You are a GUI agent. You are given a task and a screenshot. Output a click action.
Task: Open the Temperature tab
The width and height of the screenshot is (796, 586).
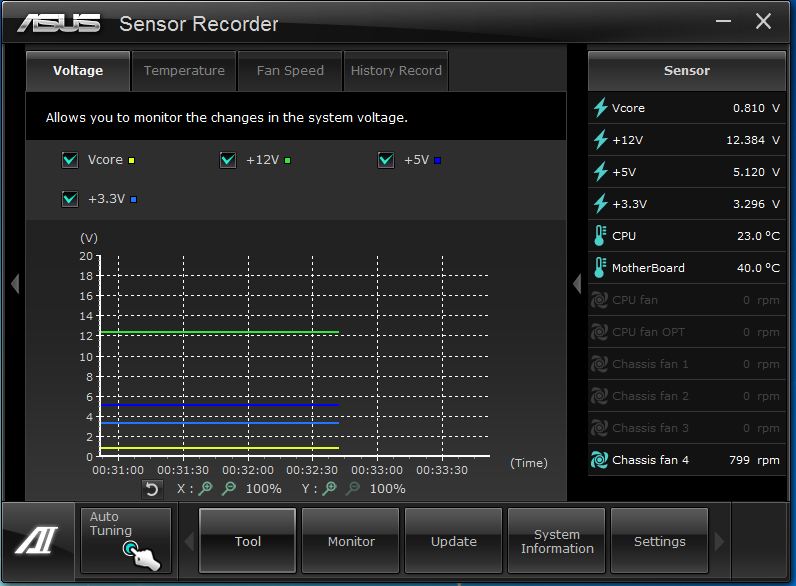(184, 71)
